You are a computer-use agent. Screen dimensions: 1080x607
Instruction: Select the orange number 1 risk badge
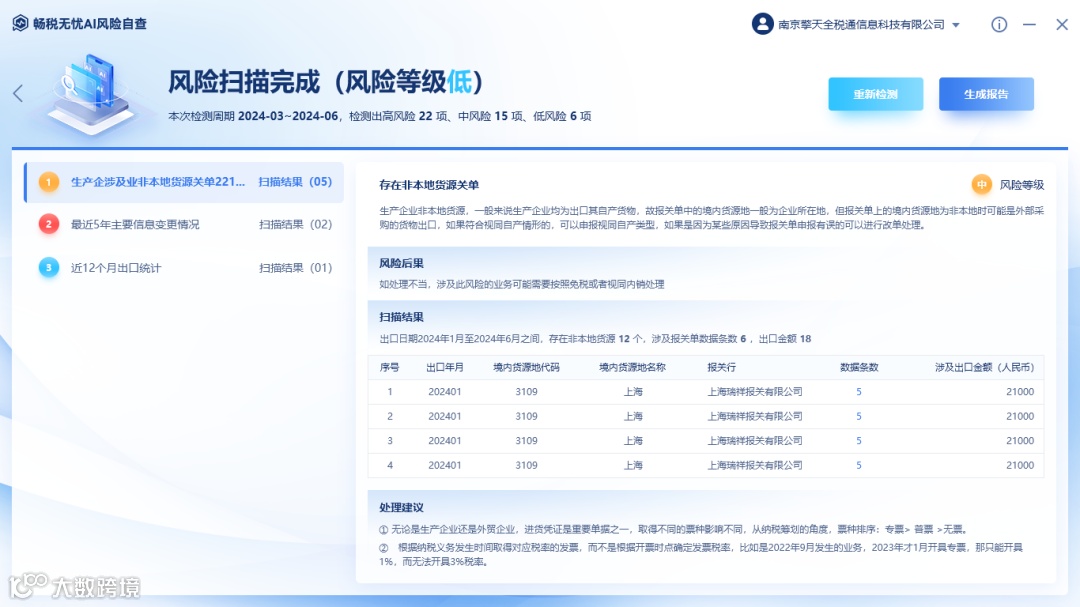(x=48, y=182)
